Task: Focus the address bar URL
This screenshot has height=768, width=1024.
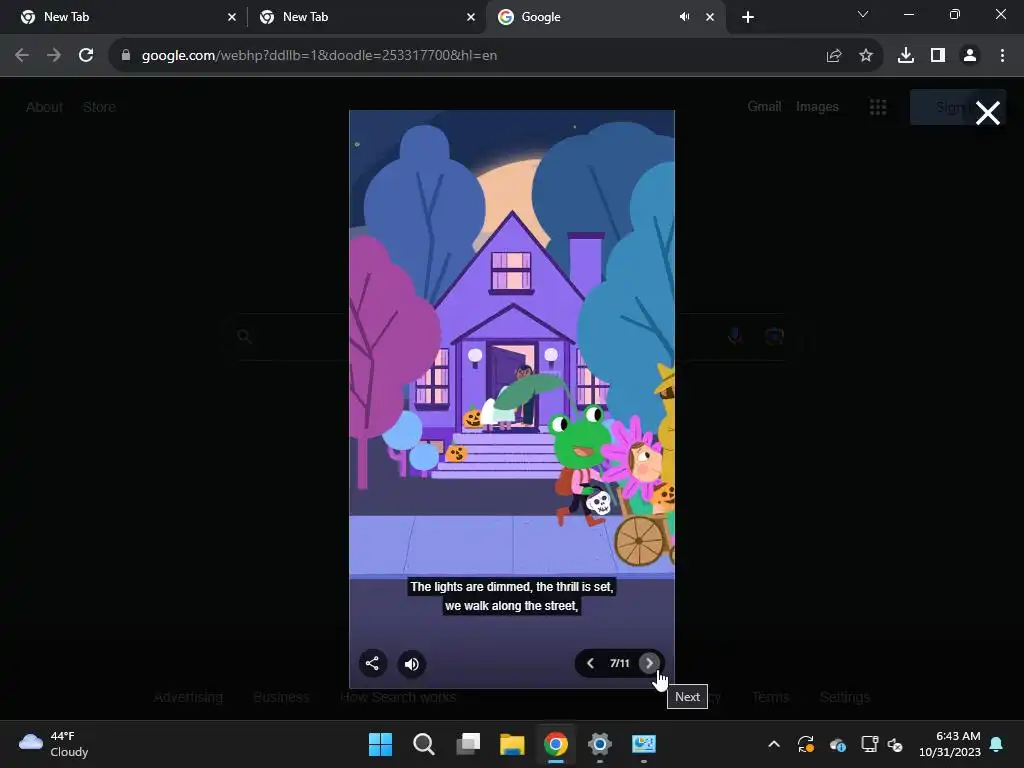Action: click(x=319, y=56)
